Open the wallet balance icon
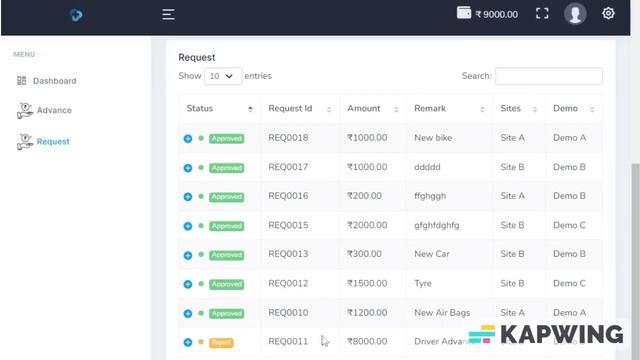640x360 pixels. [x=464, y=13]
